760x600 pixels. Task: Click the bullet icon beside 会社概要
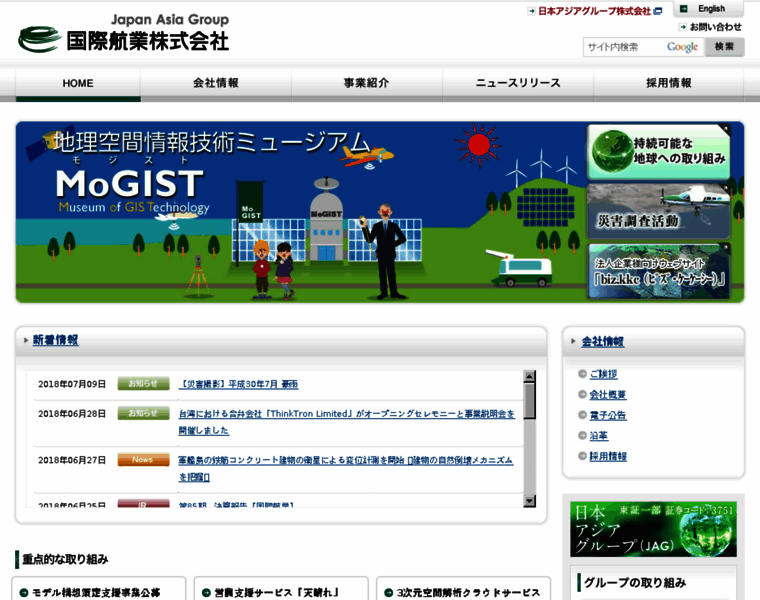click(582, 395)
